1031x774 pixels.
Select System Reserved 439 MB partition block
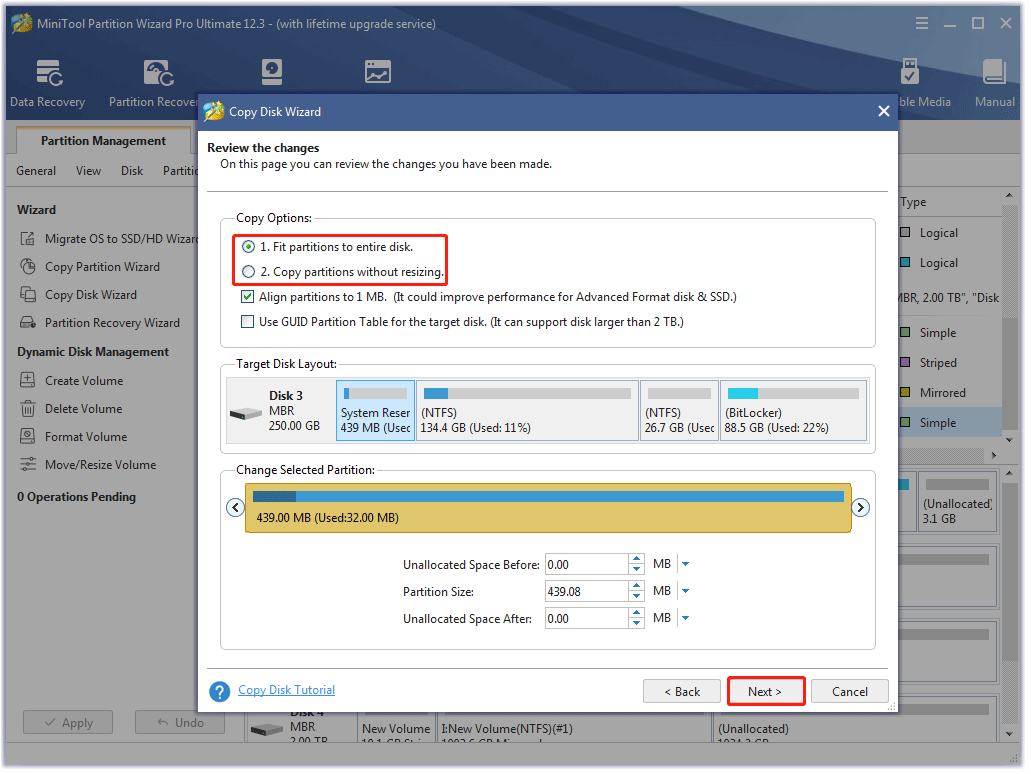click(375, 410)
